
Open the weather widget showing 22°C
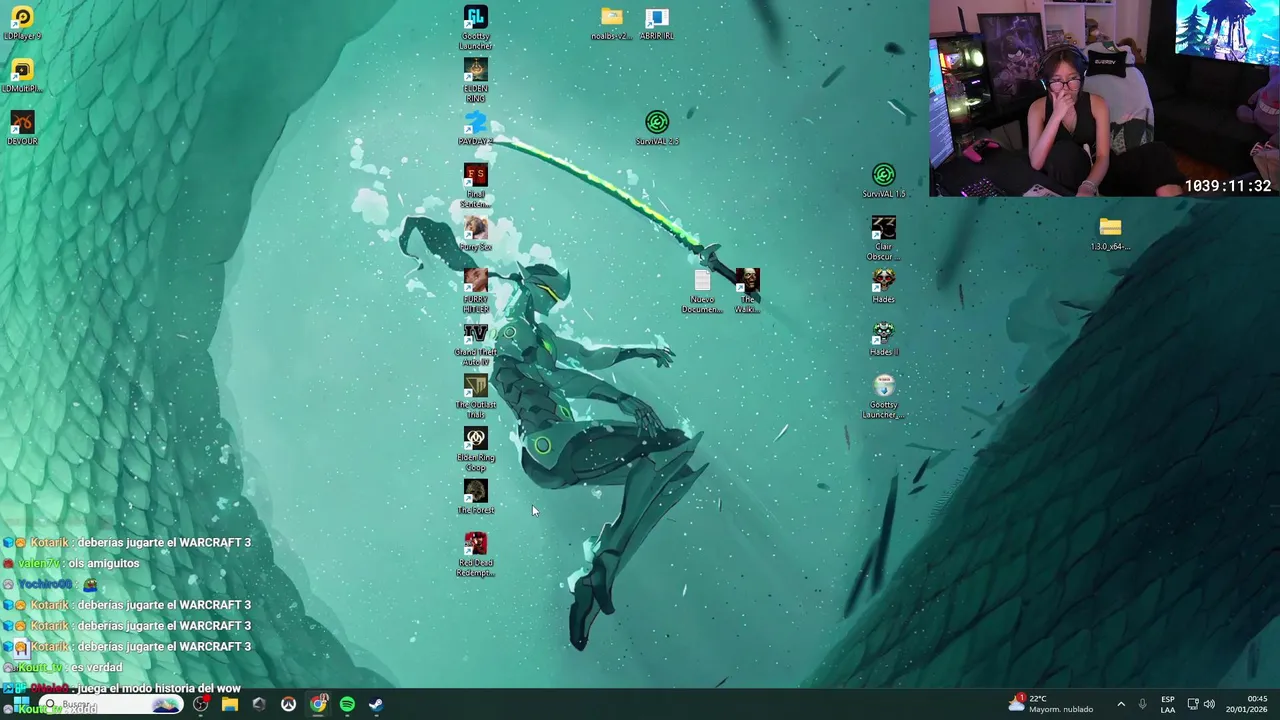pyautogui.click(x=1051, y=704)
